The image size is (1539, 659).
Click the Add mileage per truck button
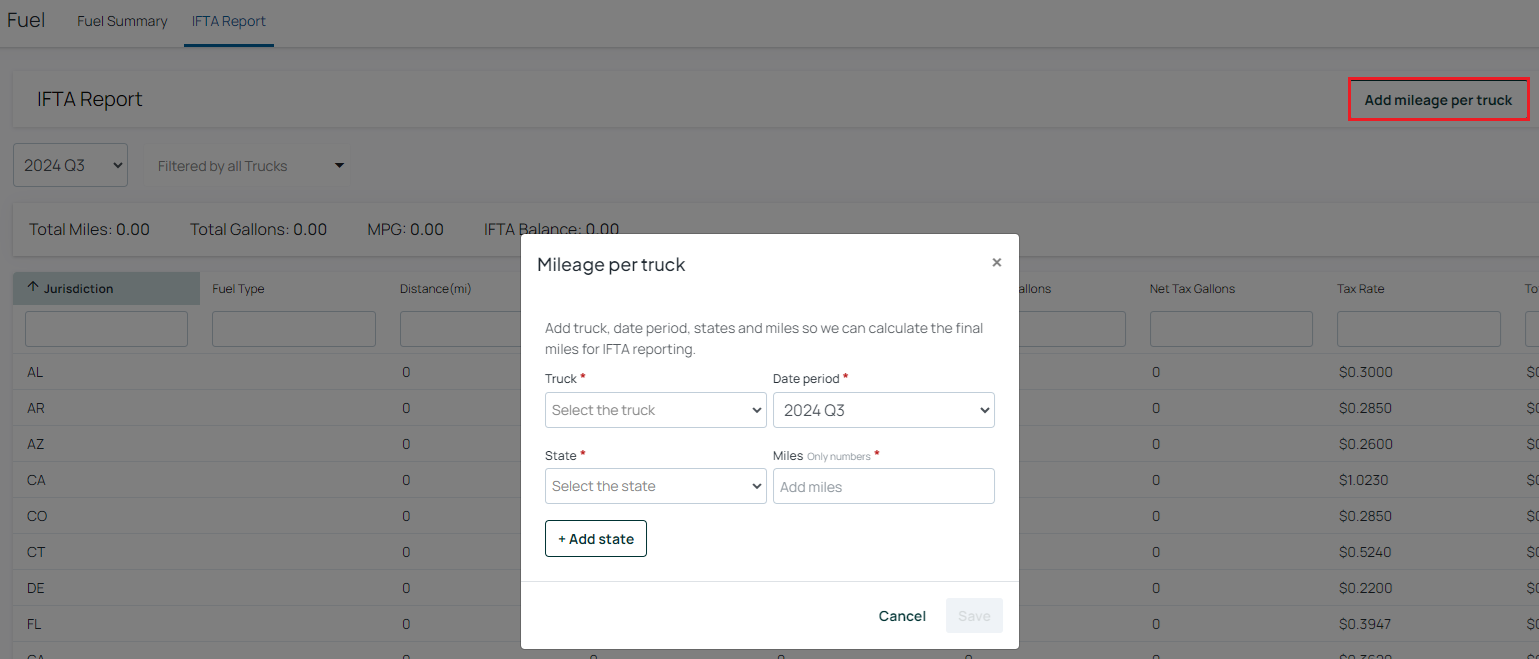pos(1438,100)
